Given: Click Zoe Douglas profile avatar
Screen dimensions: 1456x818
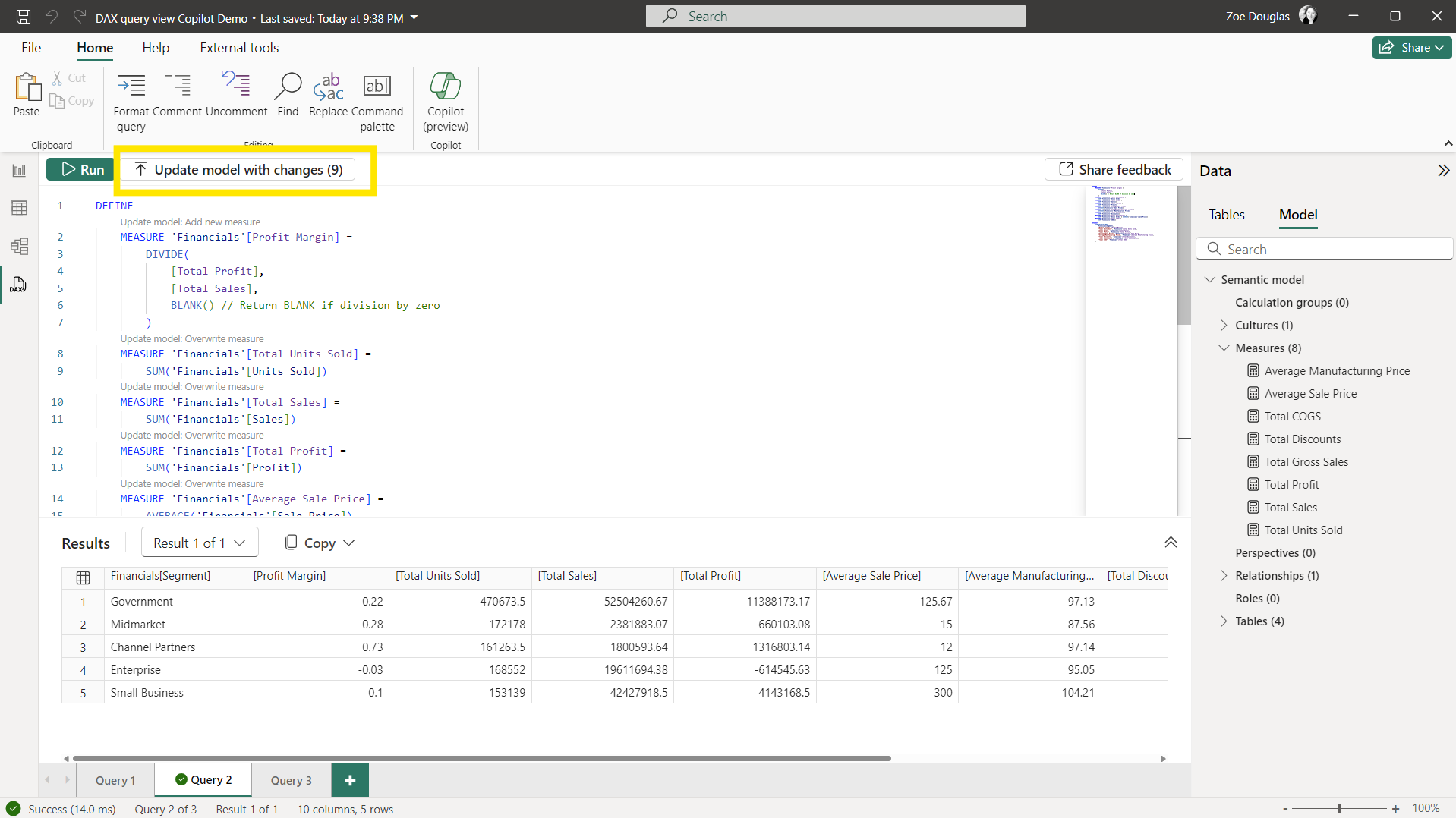Looking at the screenshot, I should coord(1308,16).
